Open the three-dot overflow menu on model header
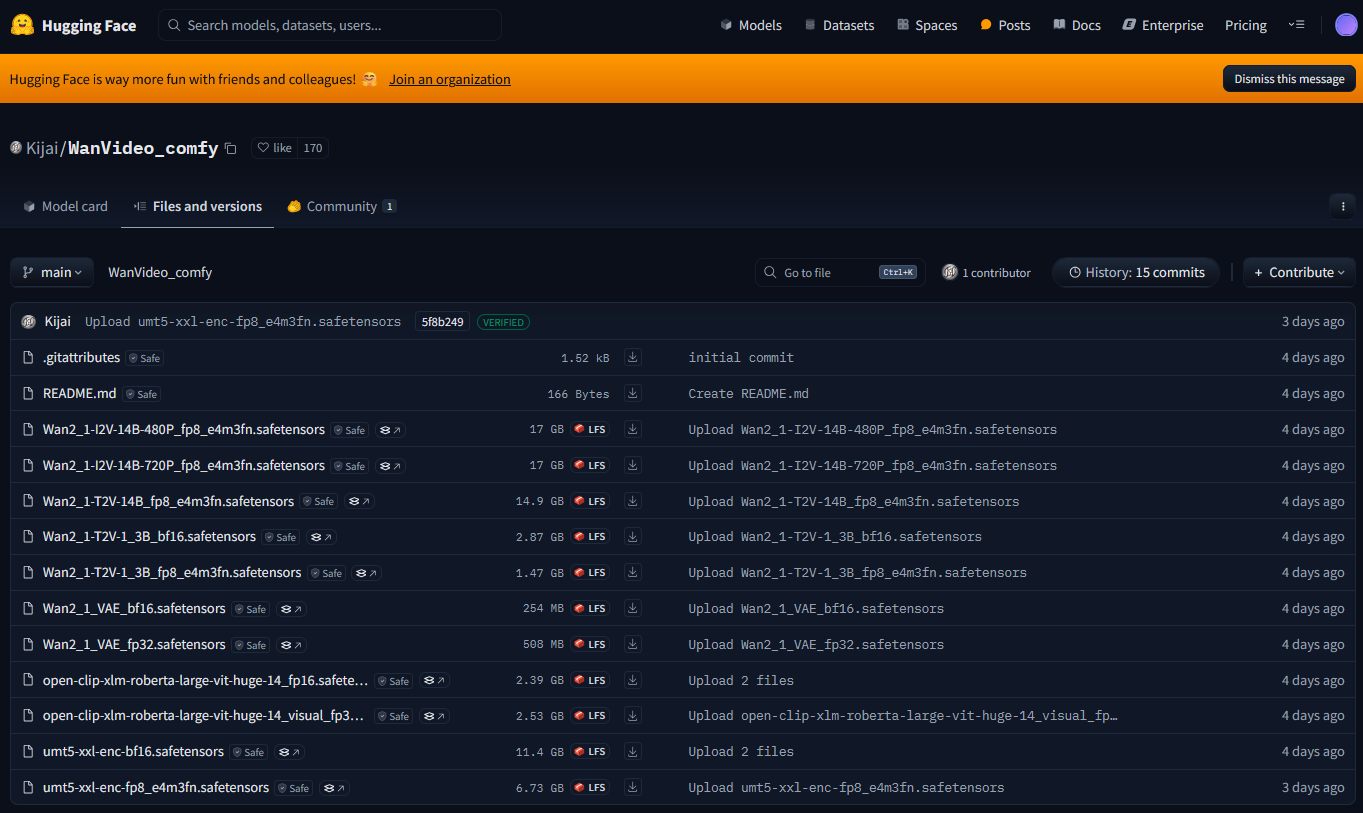The width and height of the screenshot is (1363, 813). coord(1342,205)
